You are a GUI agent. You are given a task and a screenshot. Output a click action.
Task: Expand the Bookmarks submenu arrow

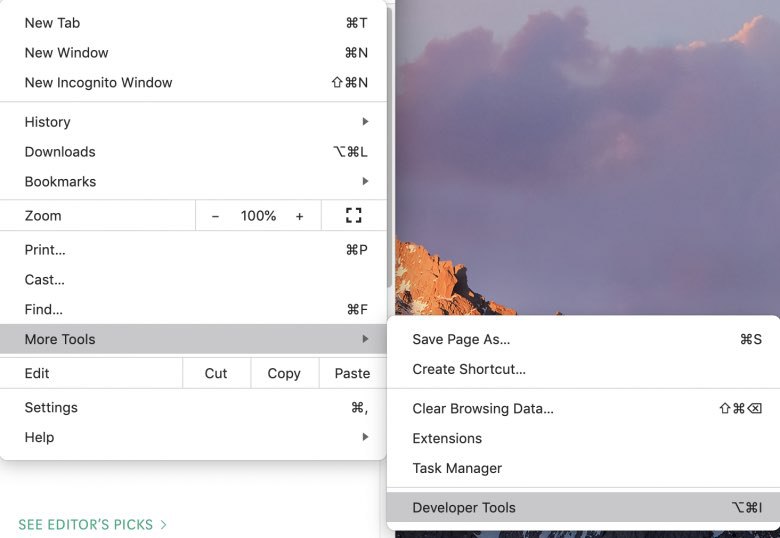point(366,181)
